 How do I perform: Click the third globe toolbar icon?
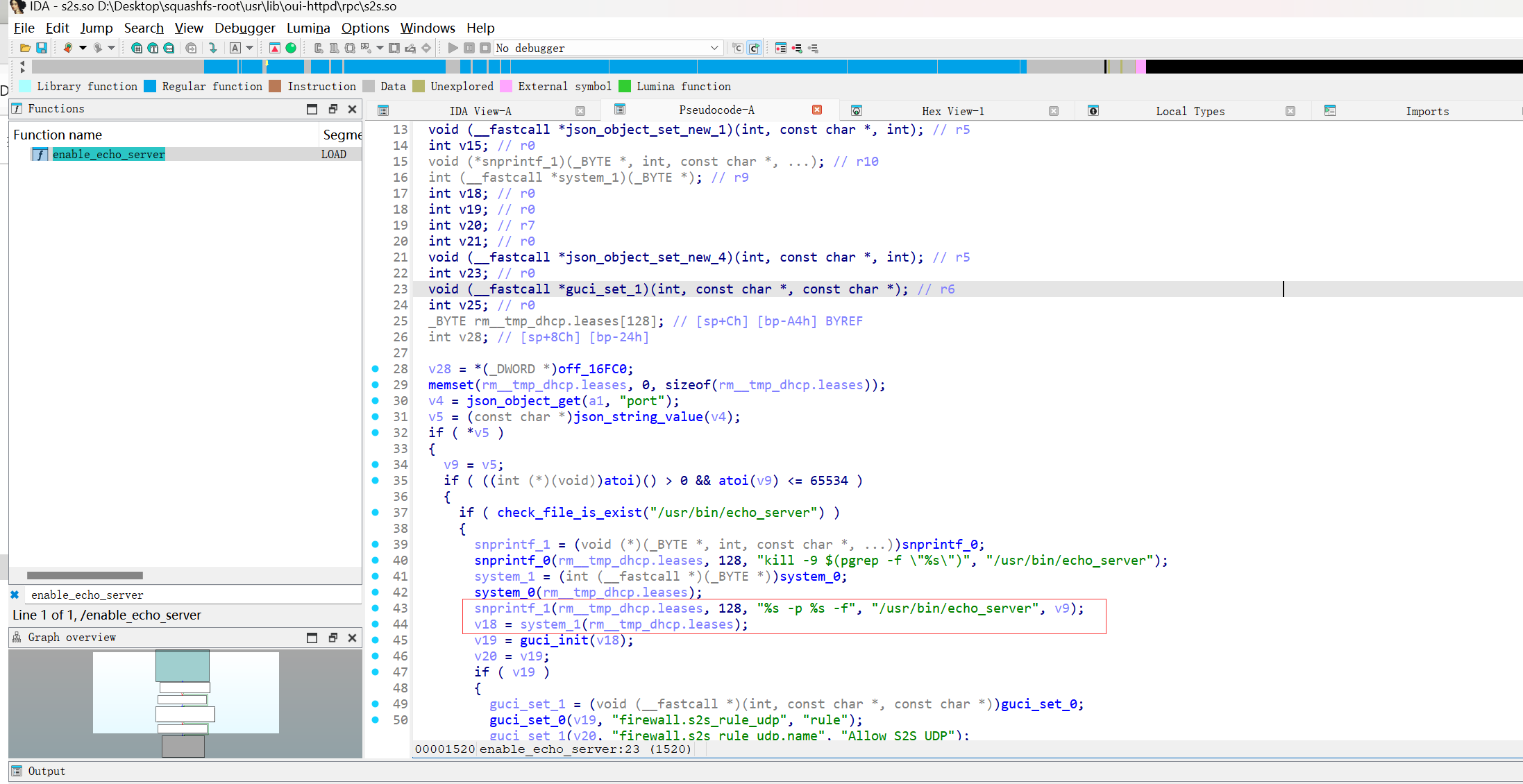pos(169,48)
